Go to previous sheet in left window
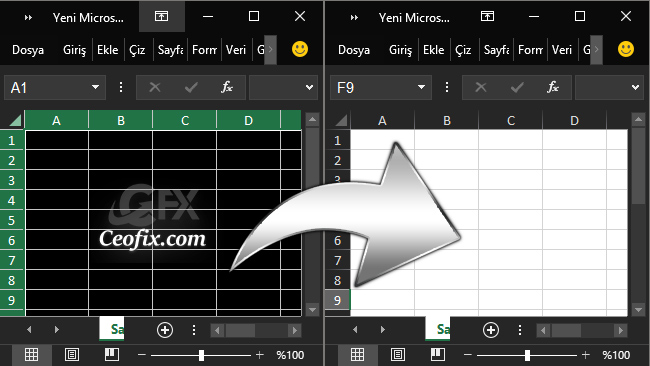 29,330
